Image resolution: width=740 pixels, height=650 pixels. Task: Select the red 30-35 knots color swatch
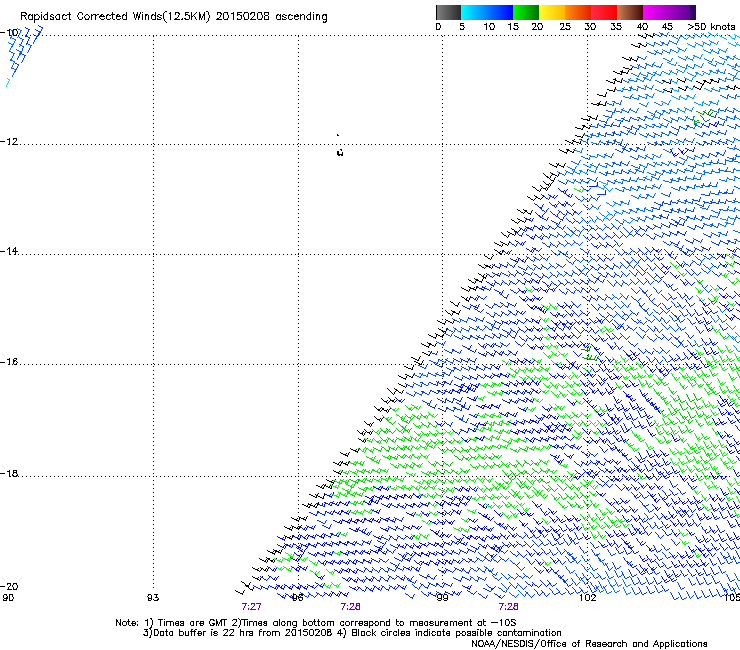[x=604, y=12]
